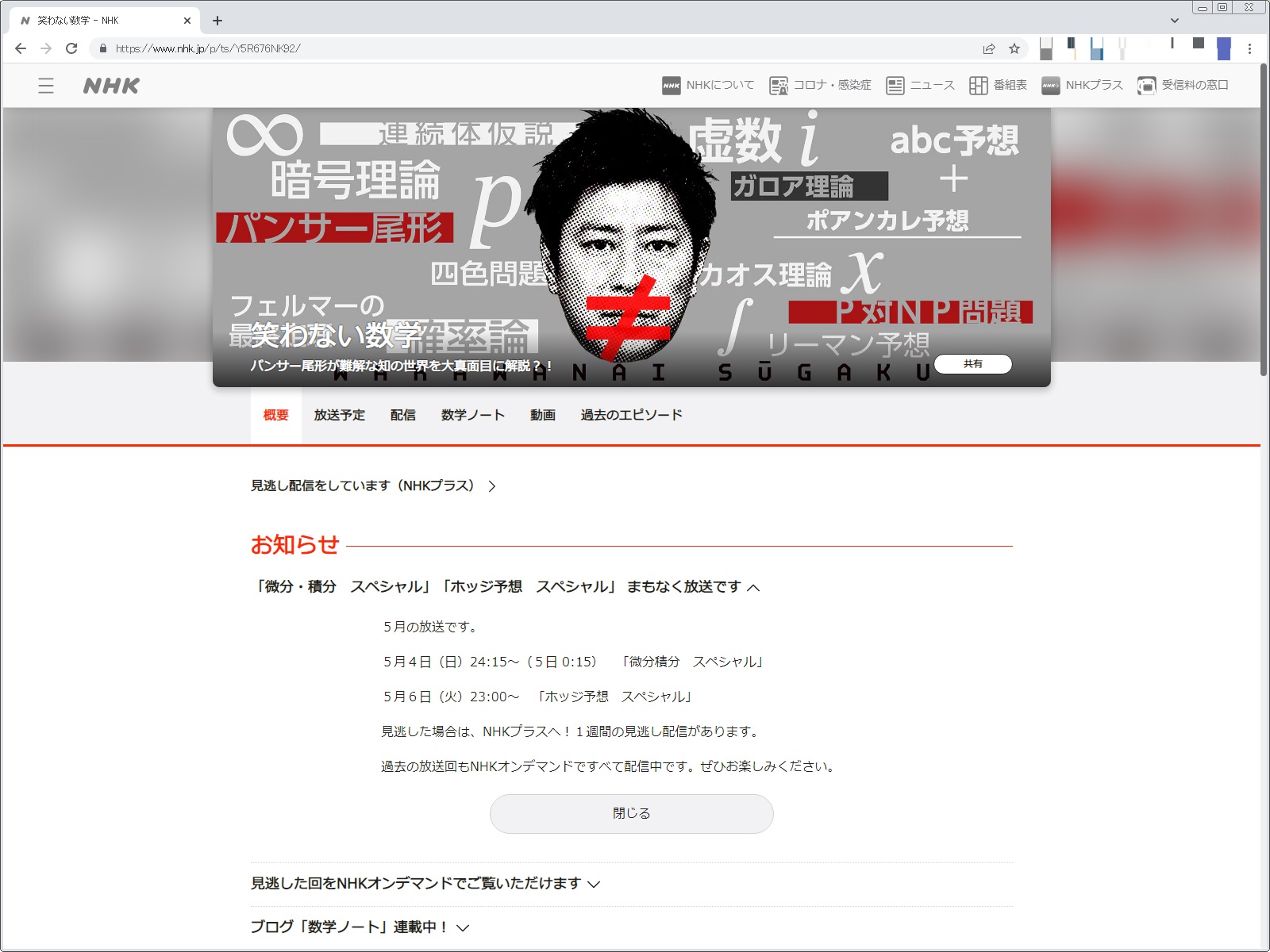Open the NHK hamburger menu
Screen dimensions: 1270x952
coord(46,85)
